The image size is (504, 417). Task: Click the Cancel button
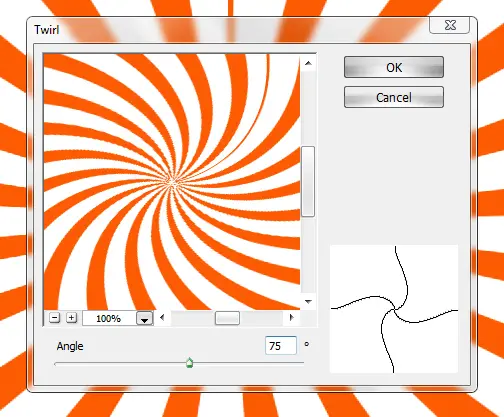394,97
